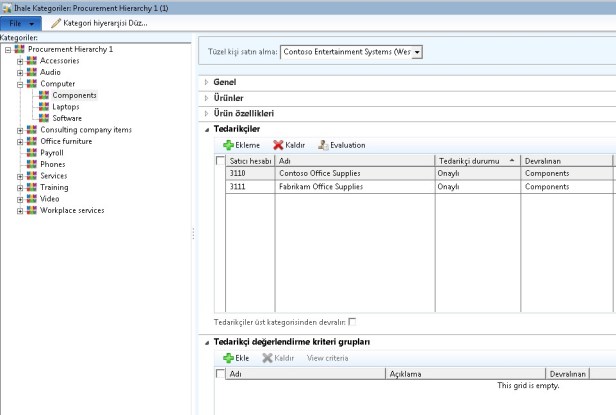616x415 pixels.
Task: Click the red X Kaldır icon
Action: pyautogui.click(x=278, y=146)
